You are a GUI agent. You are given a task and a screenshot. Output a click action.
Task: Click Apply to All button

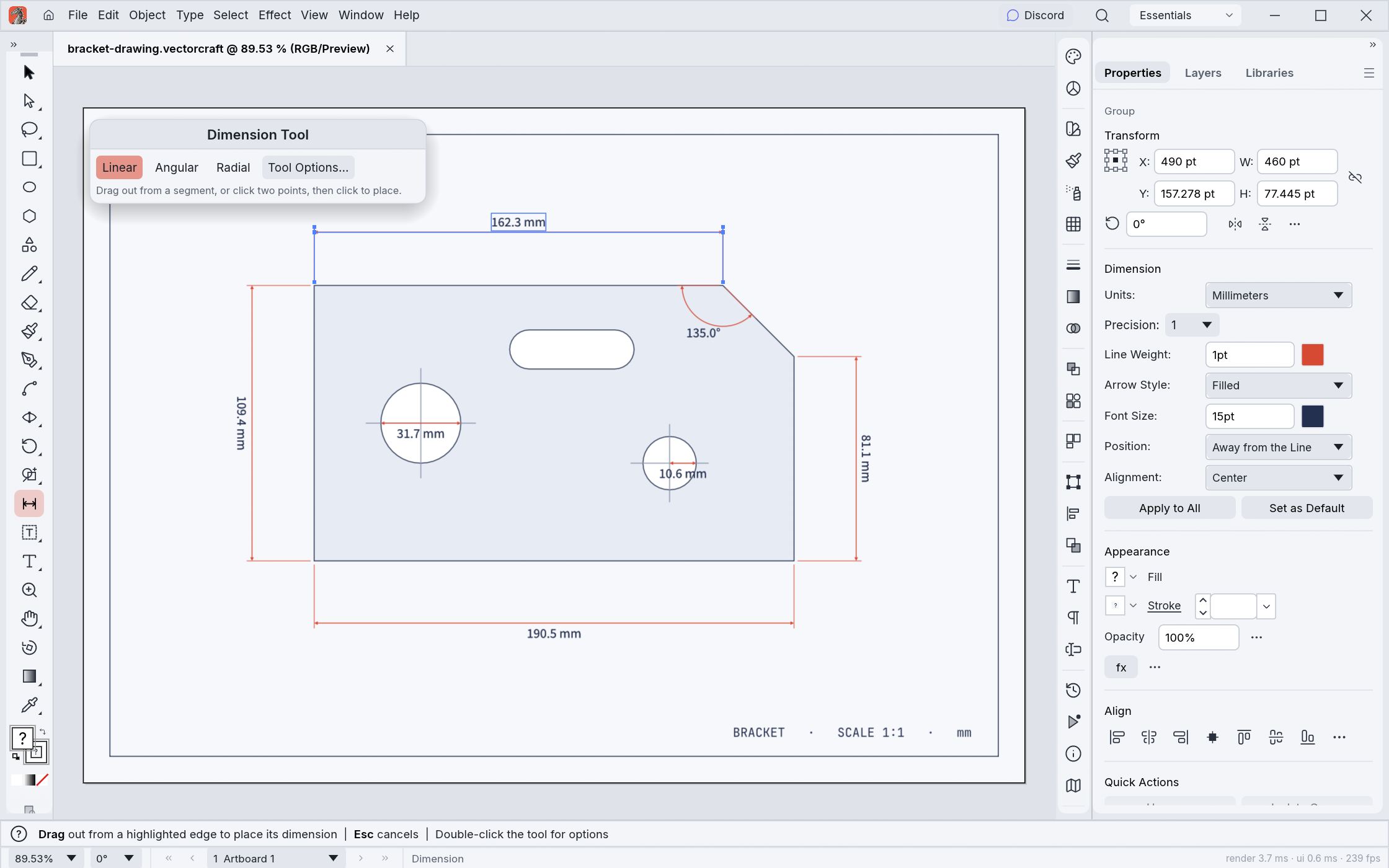coord(1169,508)
